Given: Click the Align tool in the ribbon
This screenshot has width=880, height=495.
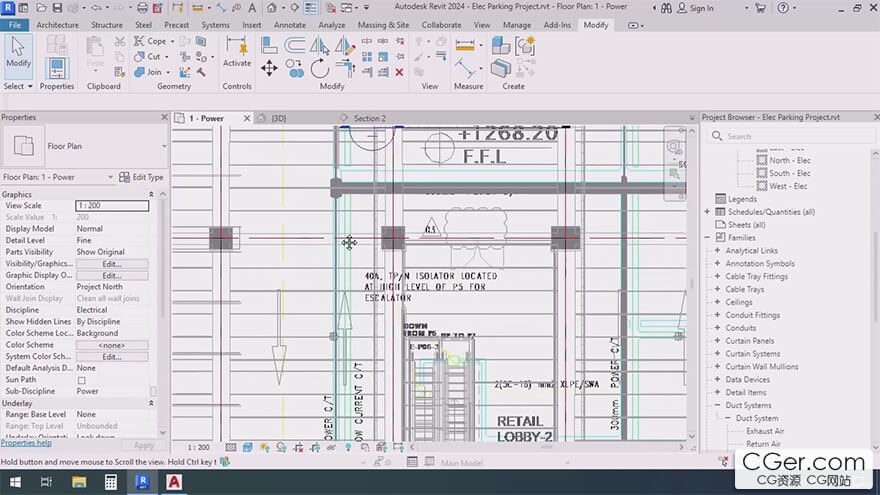Looking at the screenshot, I should (269, 45).
